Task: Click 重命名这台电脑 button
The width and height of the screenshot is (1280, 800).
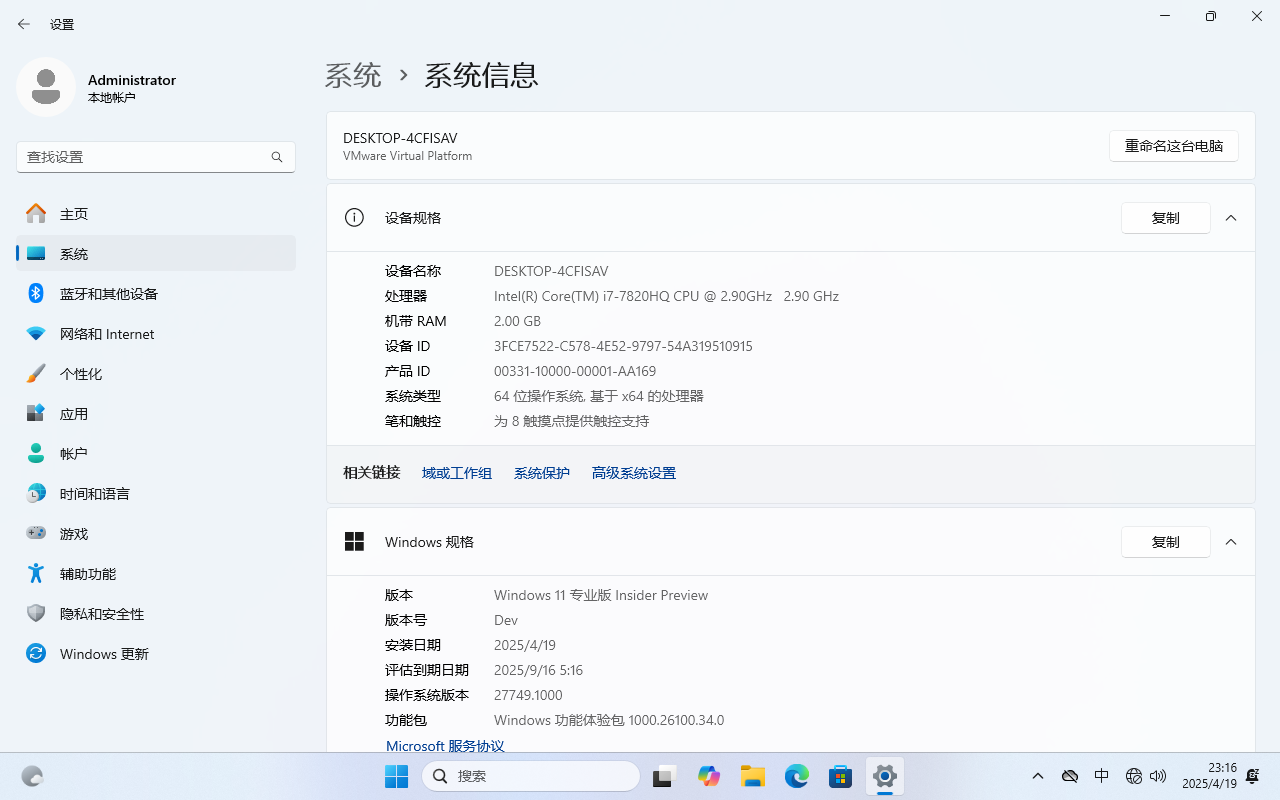Action: pyautogui.click(x=1174, y=146)
